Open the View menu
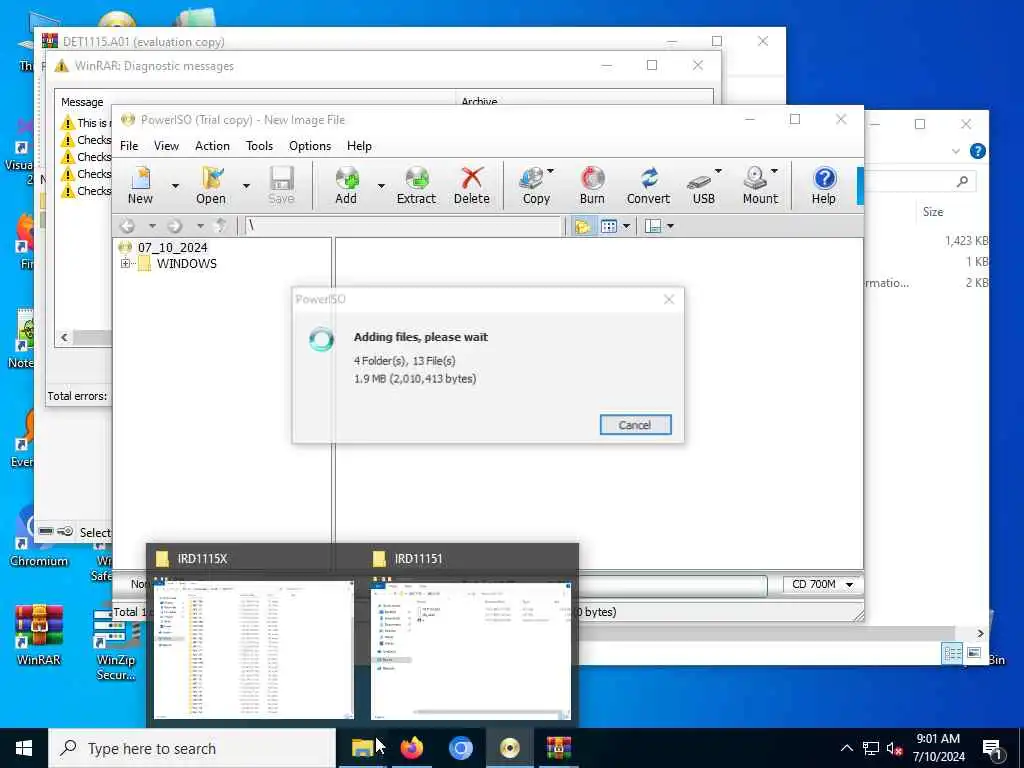The height and width of the screenshot is (768, 1024). pyautogui.click(x=167, y=146)
